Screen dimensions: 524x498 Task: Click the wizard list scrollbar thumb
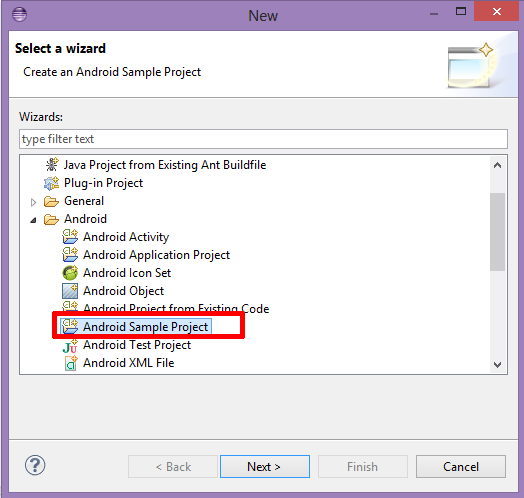click(497, 232)
